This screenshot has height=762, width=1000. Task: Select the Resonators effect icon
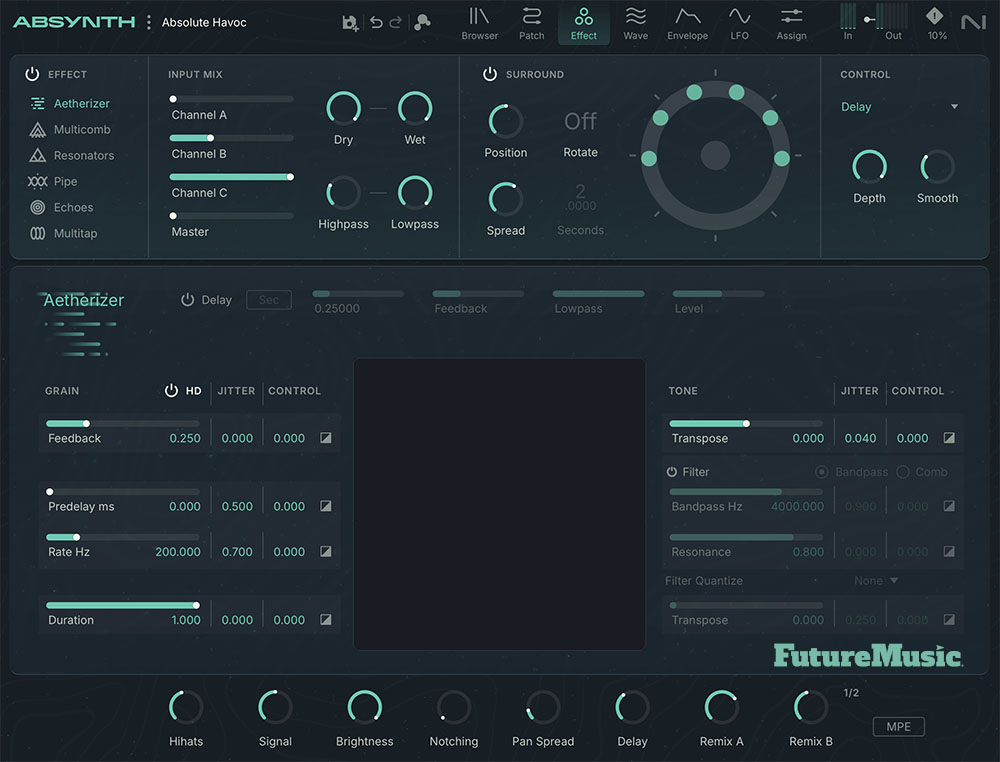[x=38, y=155]
